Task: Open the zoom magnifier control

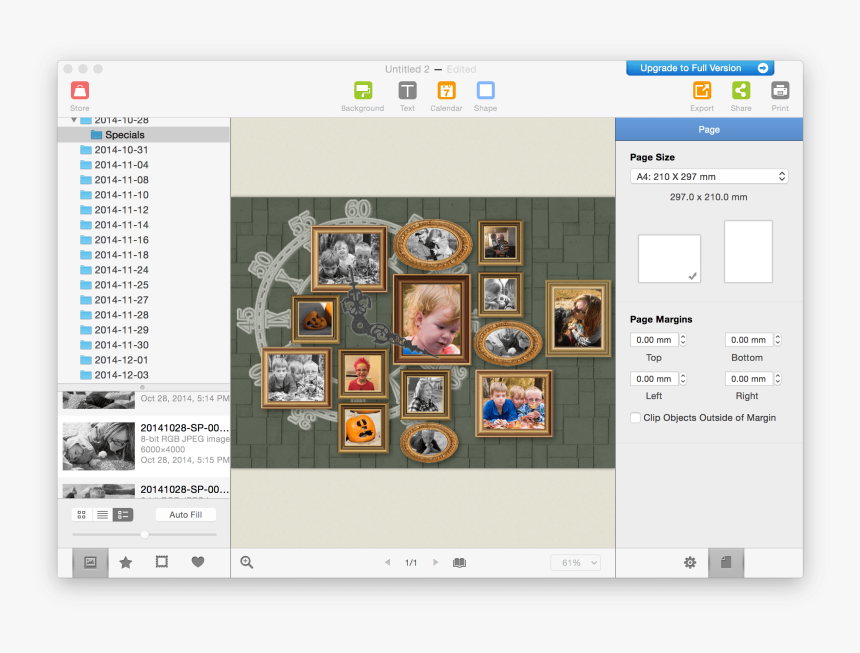Action: click(246, 562)
